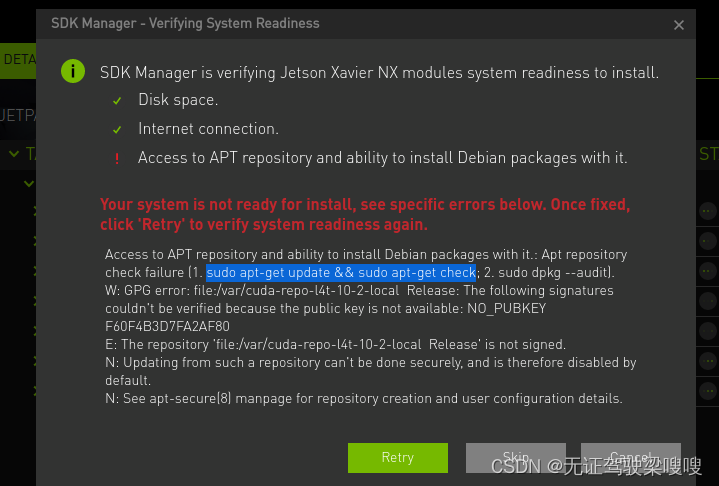Viewport: 719px width, 486px height.
Task: Click the check mark beside Internet connection
Action: point(117,130)
